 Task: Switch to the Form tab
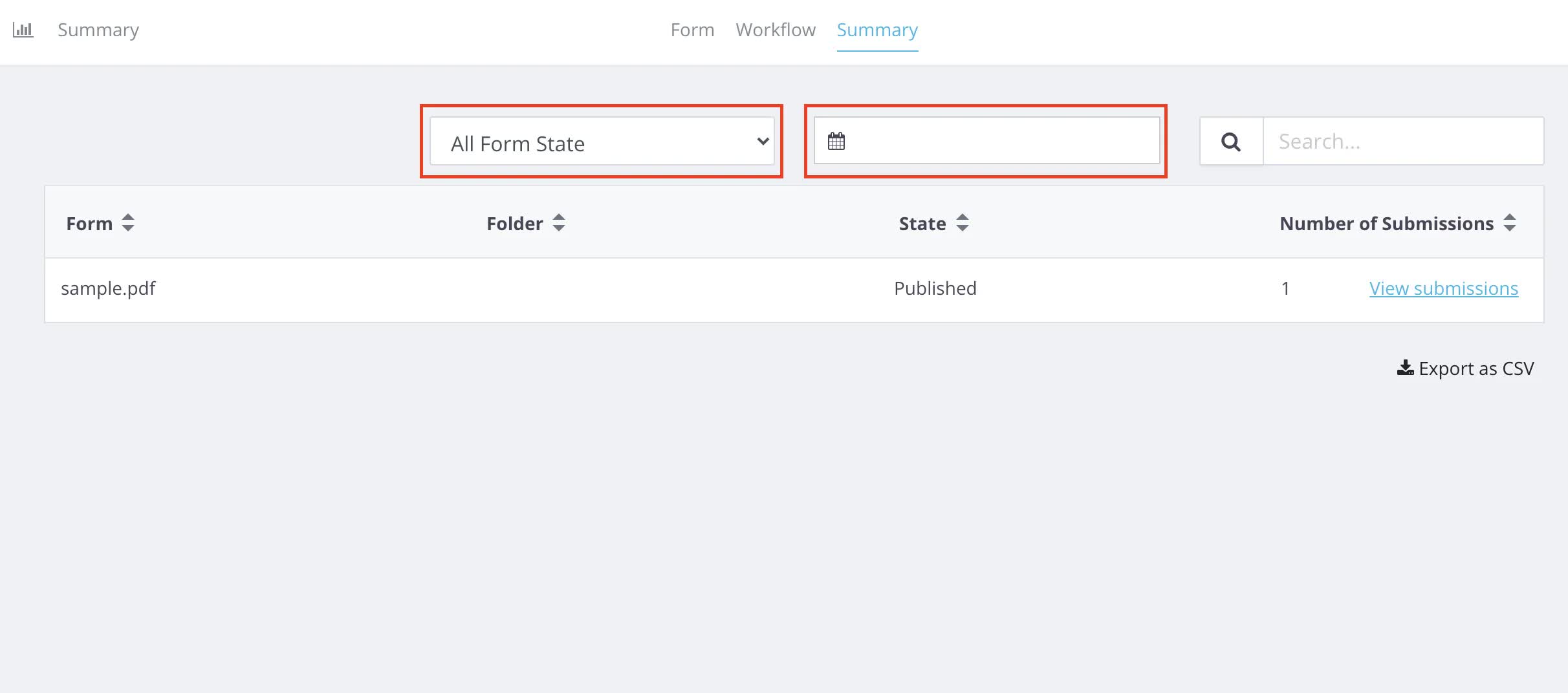(x=692, y=30)
